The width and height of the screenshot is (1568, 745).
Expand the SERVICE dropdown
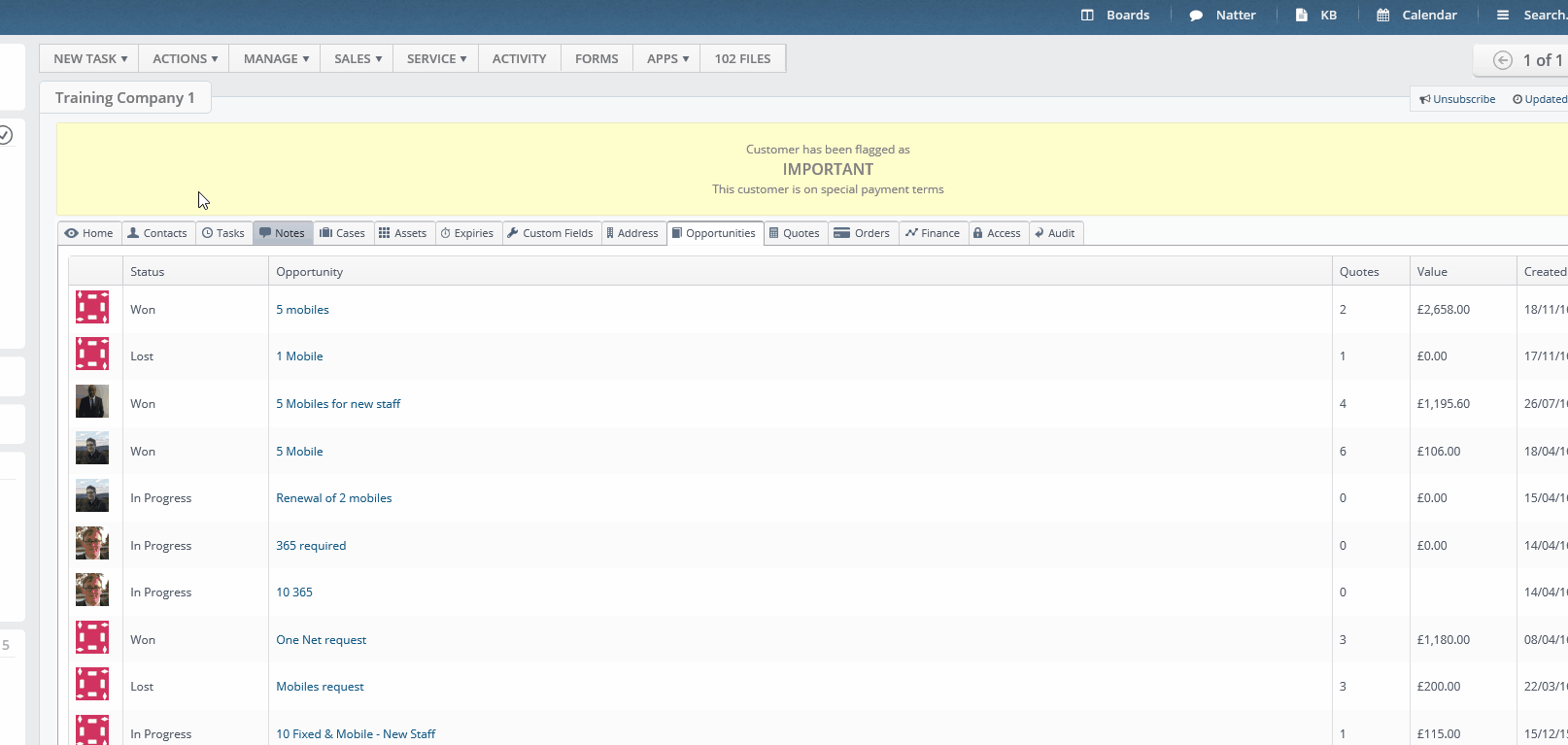436,58
